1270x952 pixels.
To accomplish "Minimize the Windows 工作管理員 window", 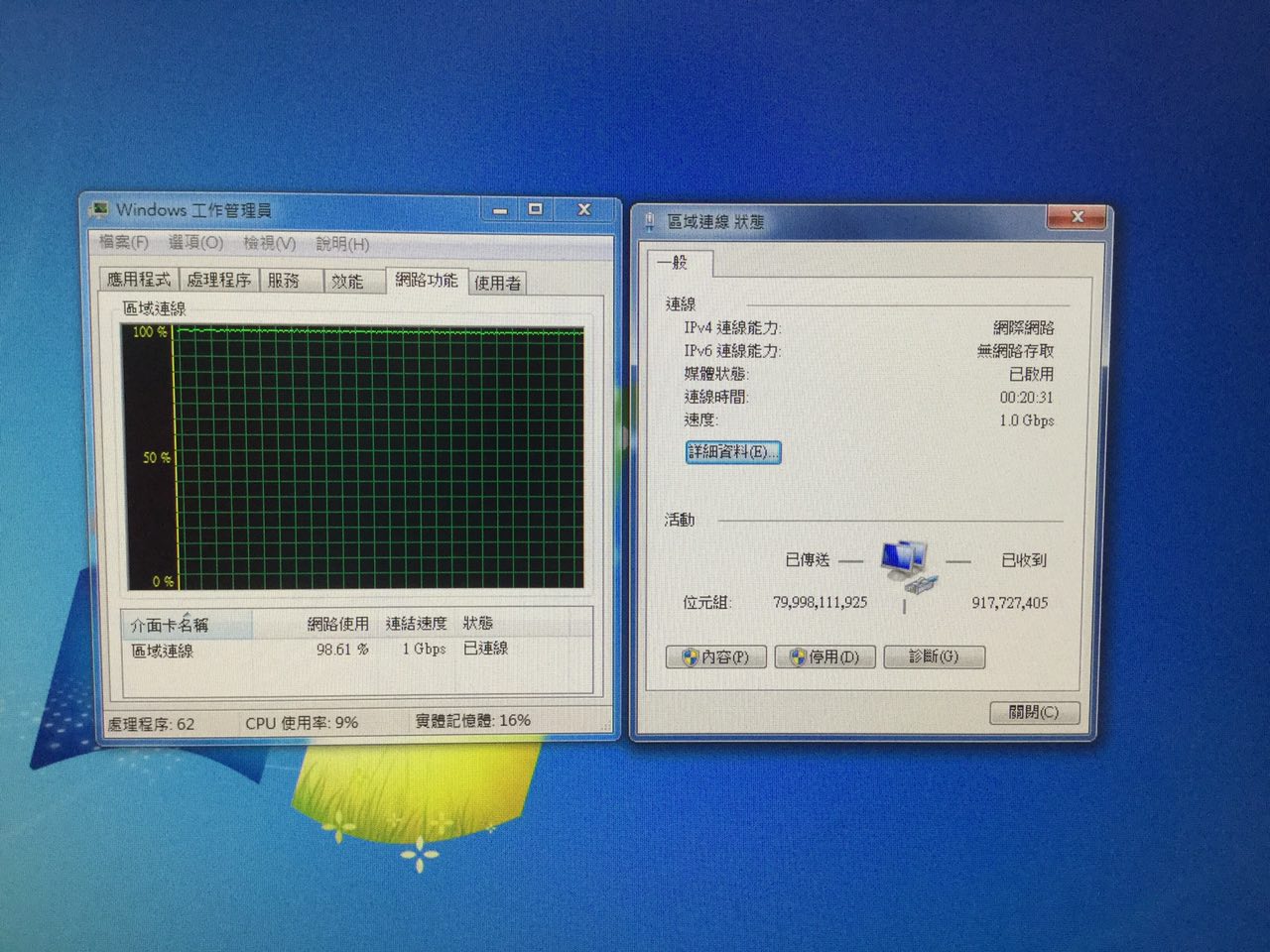I will (500, 210).
